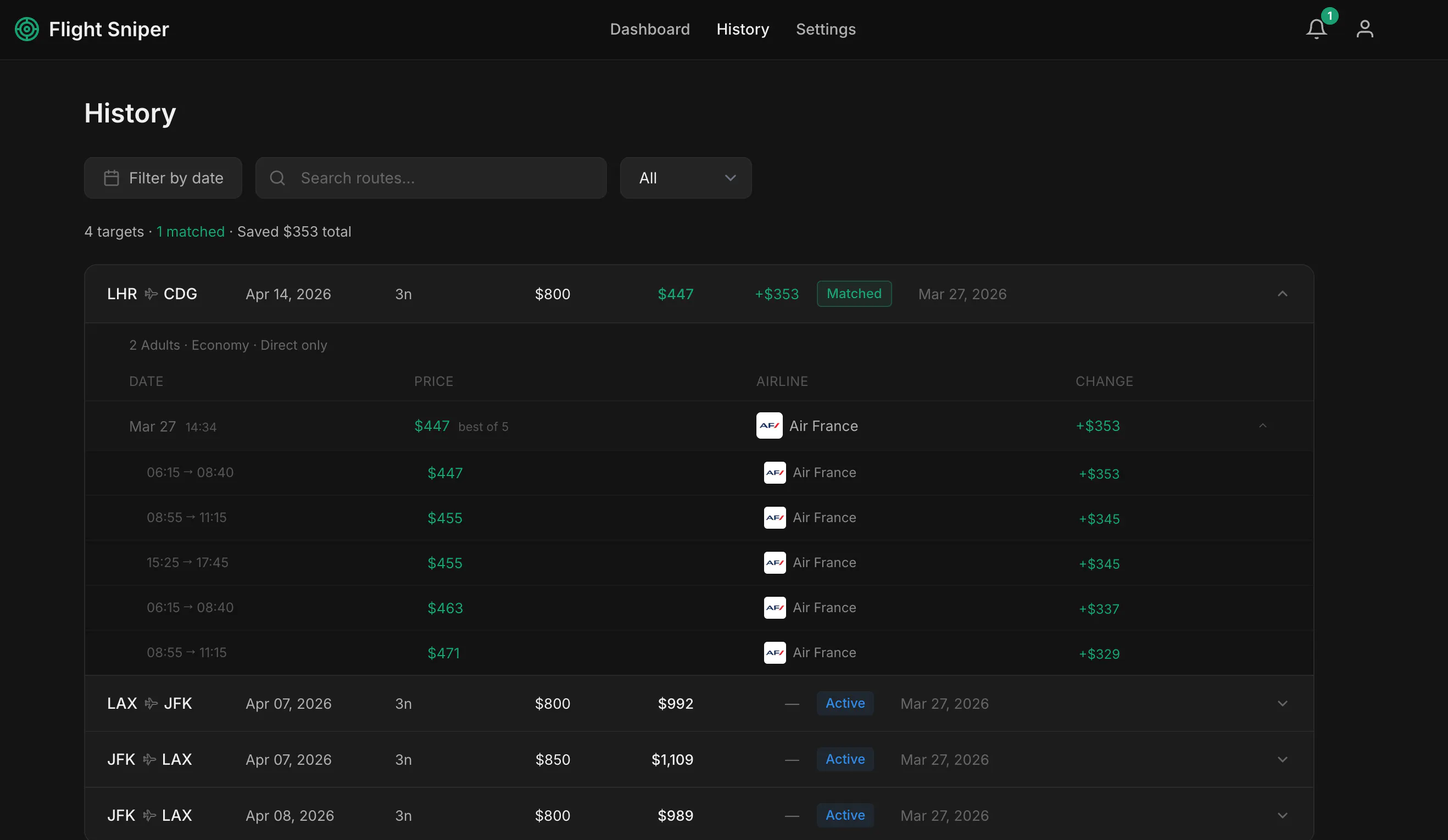The height and width of the screenshot is (840, 1448).
Task: Click the +$329 change value
Action: 1099,654
